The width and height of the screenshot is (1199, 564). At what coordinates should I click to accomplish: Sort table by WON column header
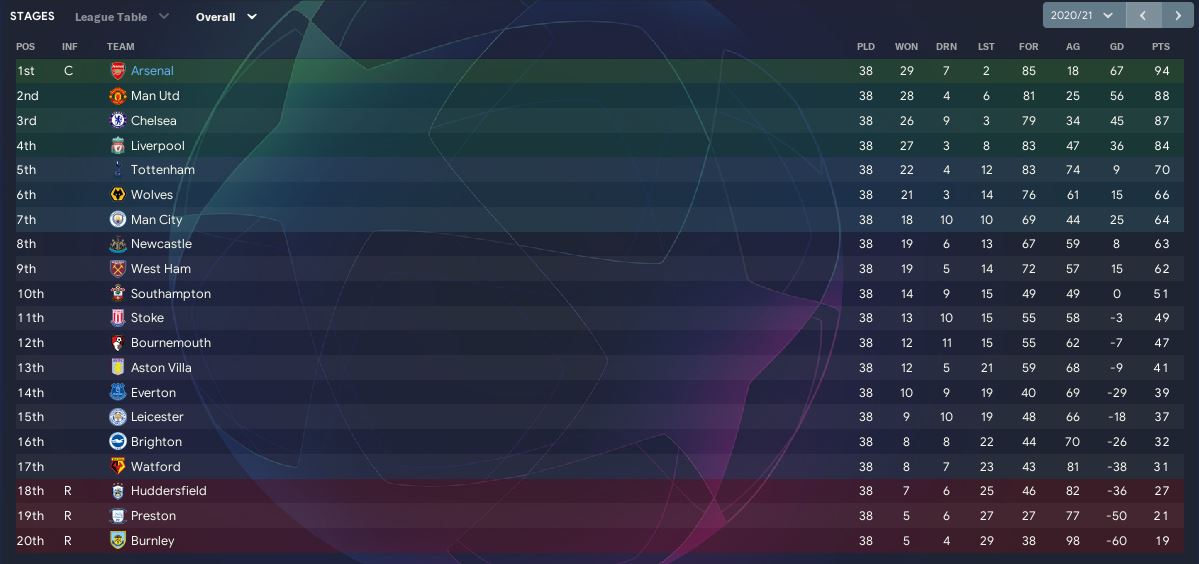point(906,47)
